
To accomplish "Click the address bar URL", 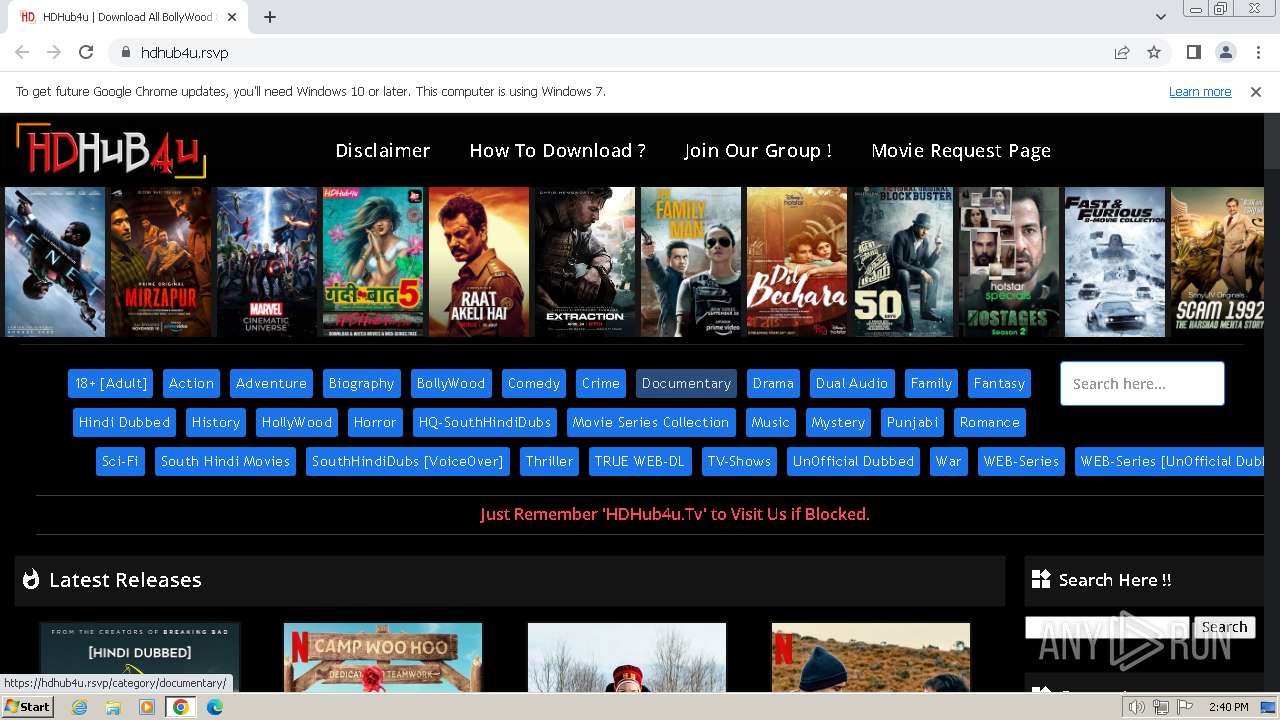I will (184, 53).
